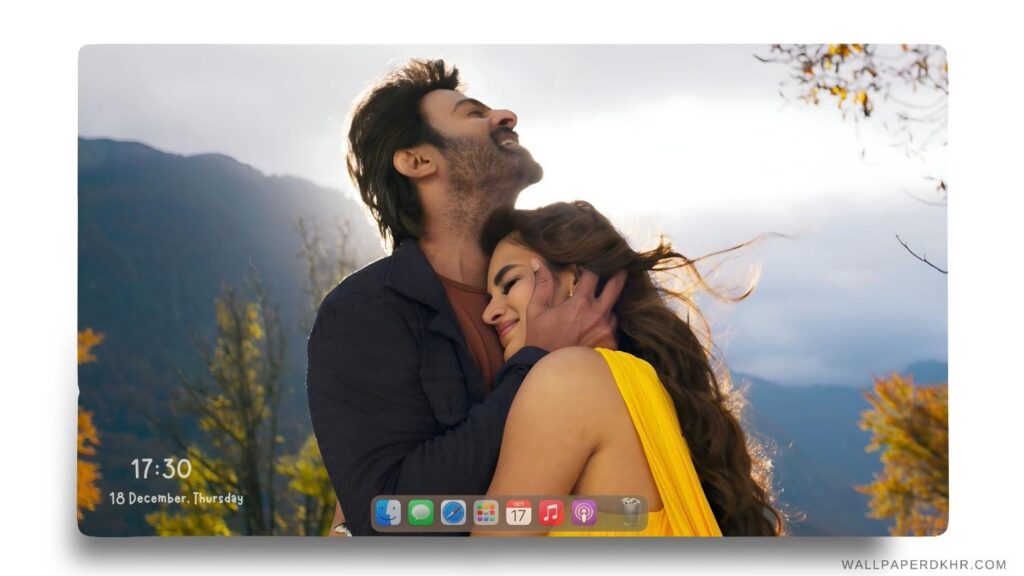Click the 17 number on the Calendar icon
Viewport: 1024px width, 576px height.
click(517, 515)
